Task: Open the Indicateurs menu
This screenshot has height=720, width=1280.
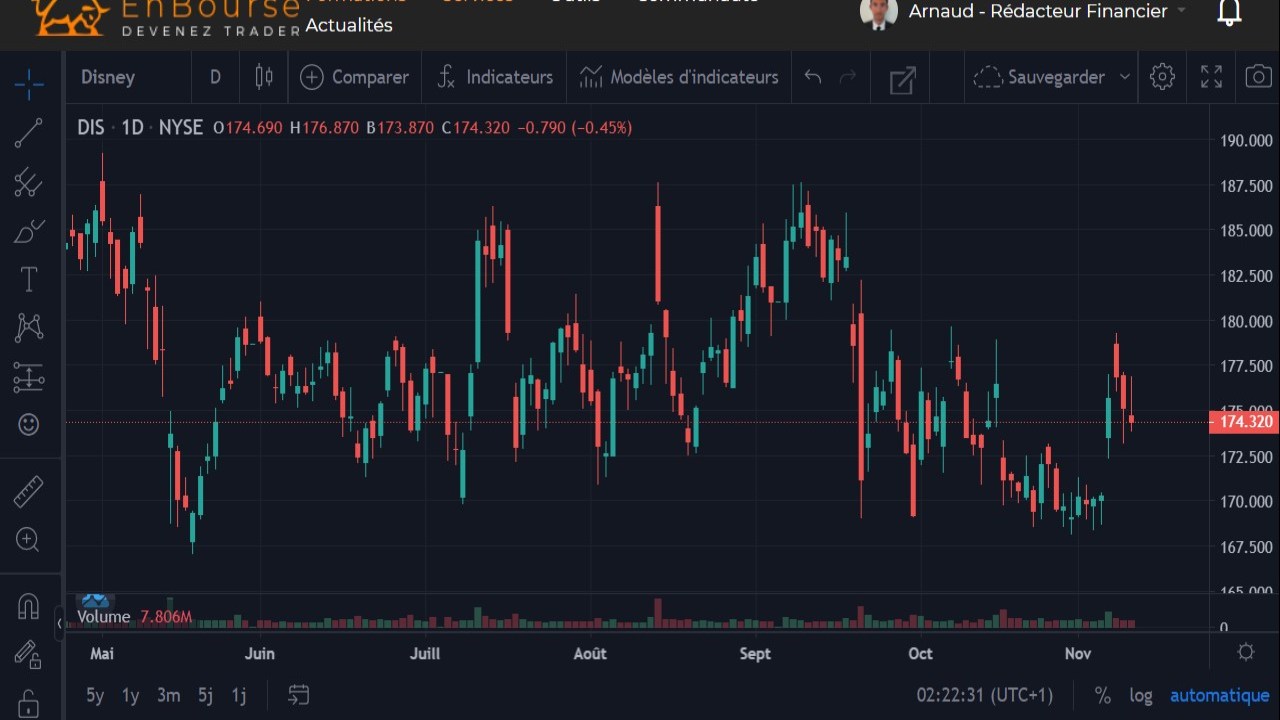Action: click(x=495, y=77)
